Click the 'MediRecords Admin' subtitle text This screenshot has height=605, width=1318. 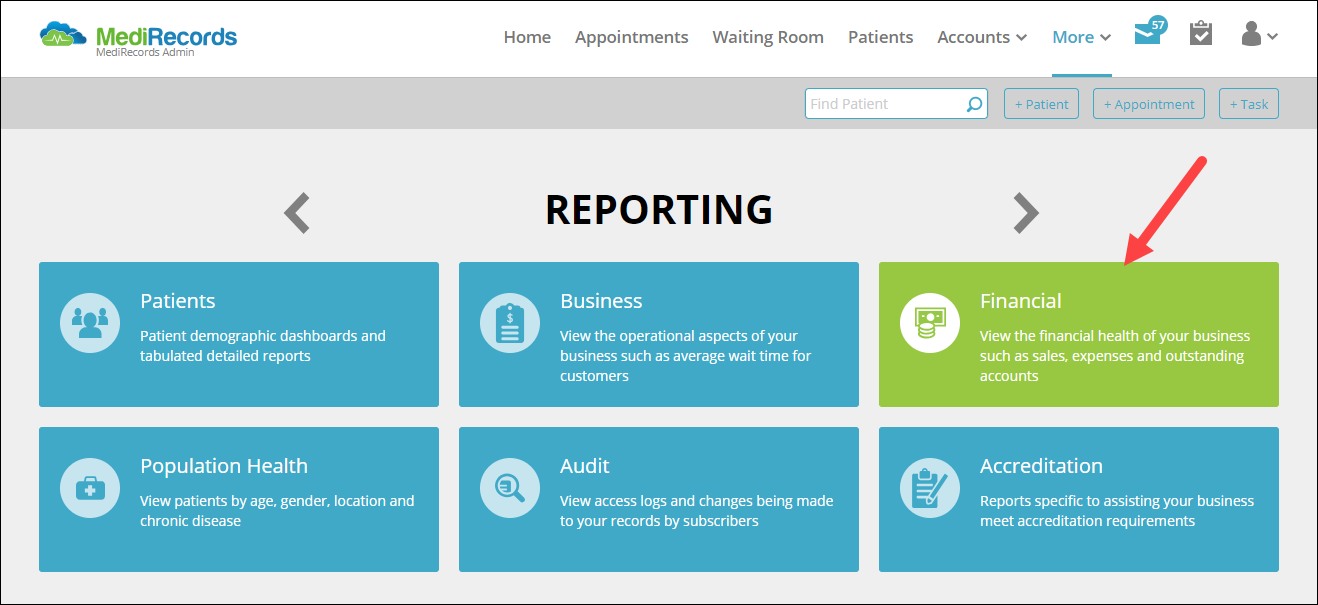click(145, 52)
